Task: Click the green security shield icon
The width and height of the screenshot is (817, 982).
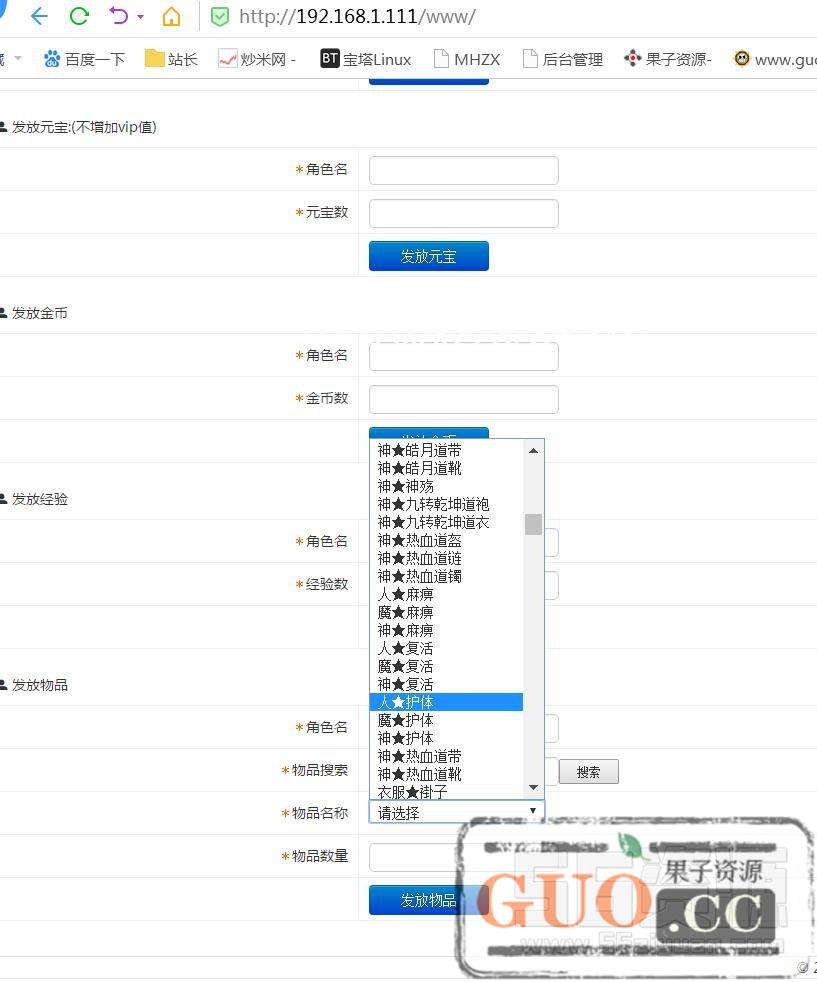Action: 220,16
